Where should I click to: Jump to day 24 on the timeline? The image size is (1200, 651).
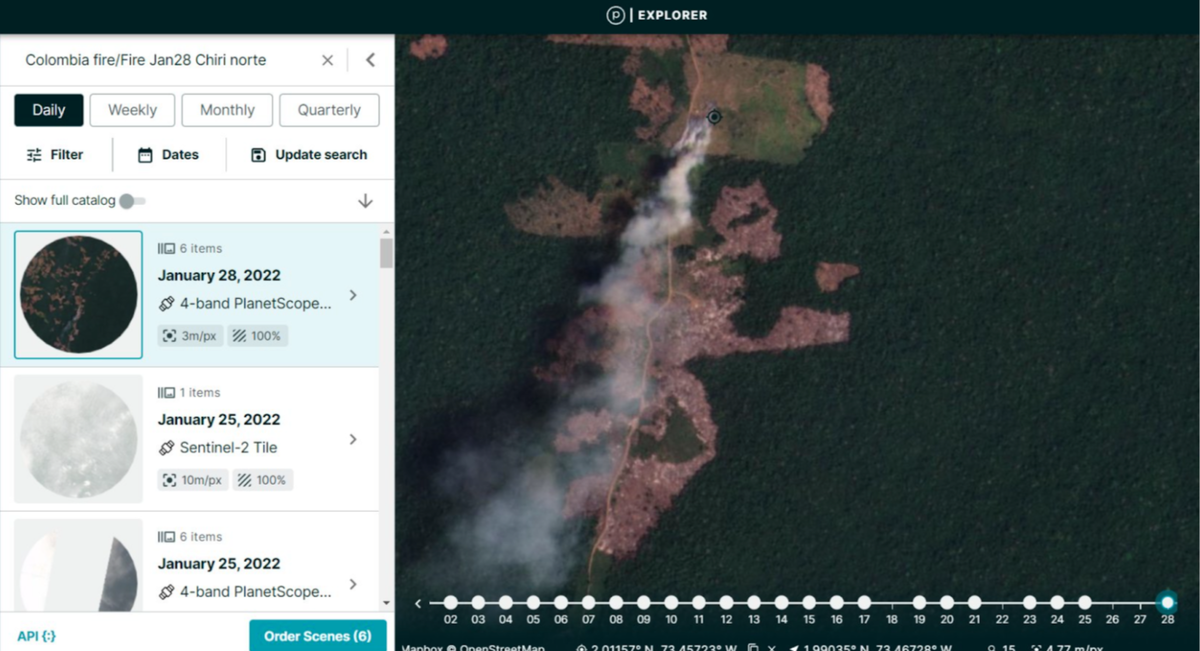tap(1057, 603)
